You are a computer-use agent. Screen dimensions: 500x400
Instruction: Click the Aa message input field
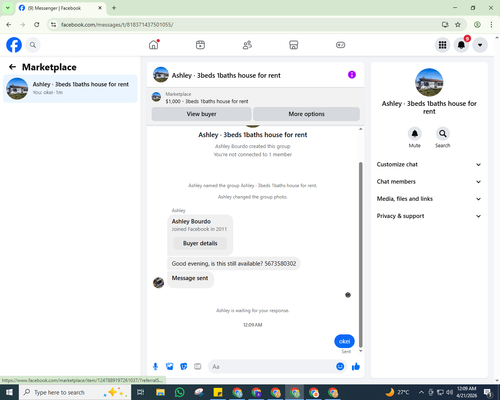point(271,367)
